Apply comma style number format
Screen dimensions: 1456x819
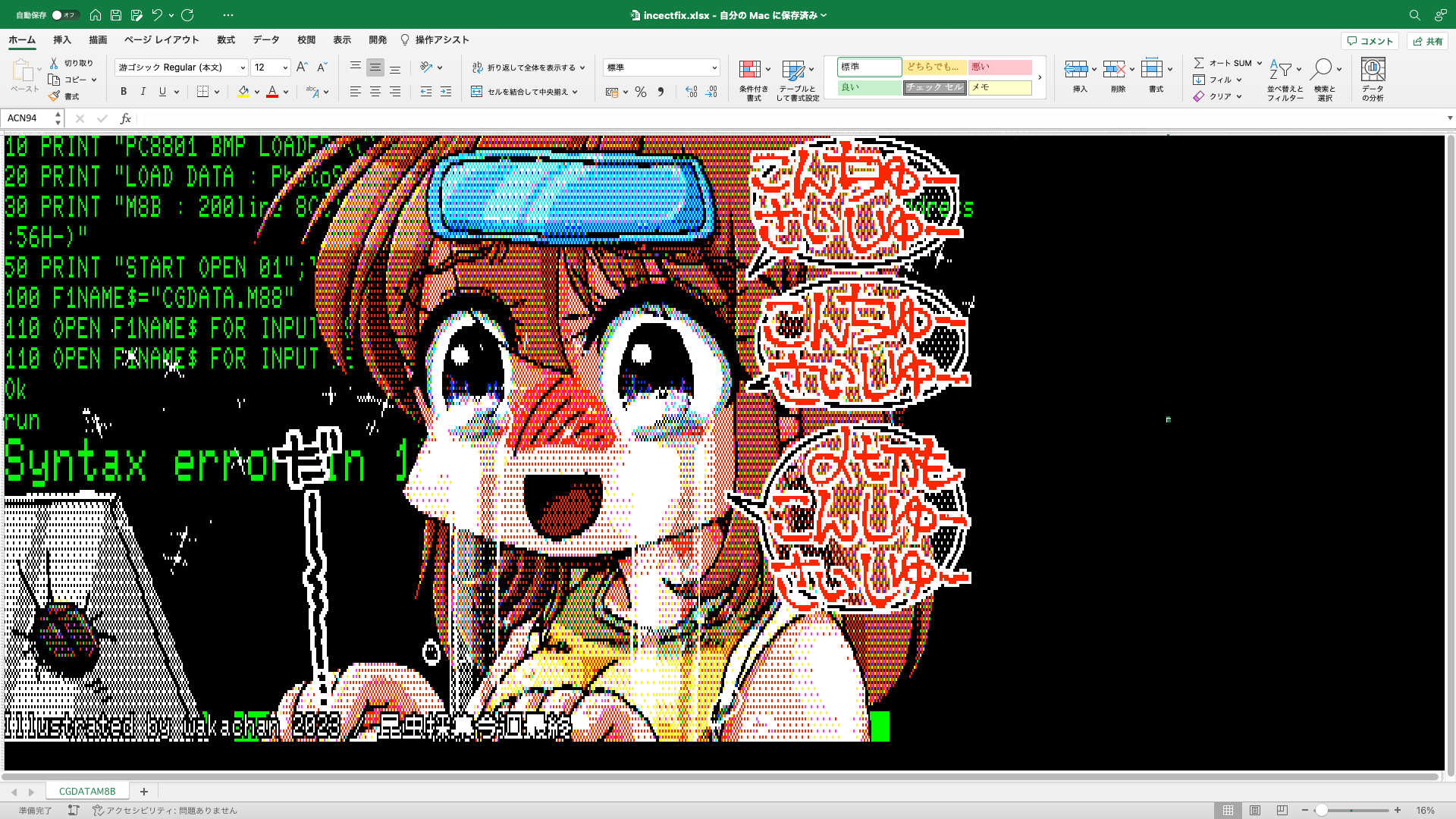coord(661,92)
